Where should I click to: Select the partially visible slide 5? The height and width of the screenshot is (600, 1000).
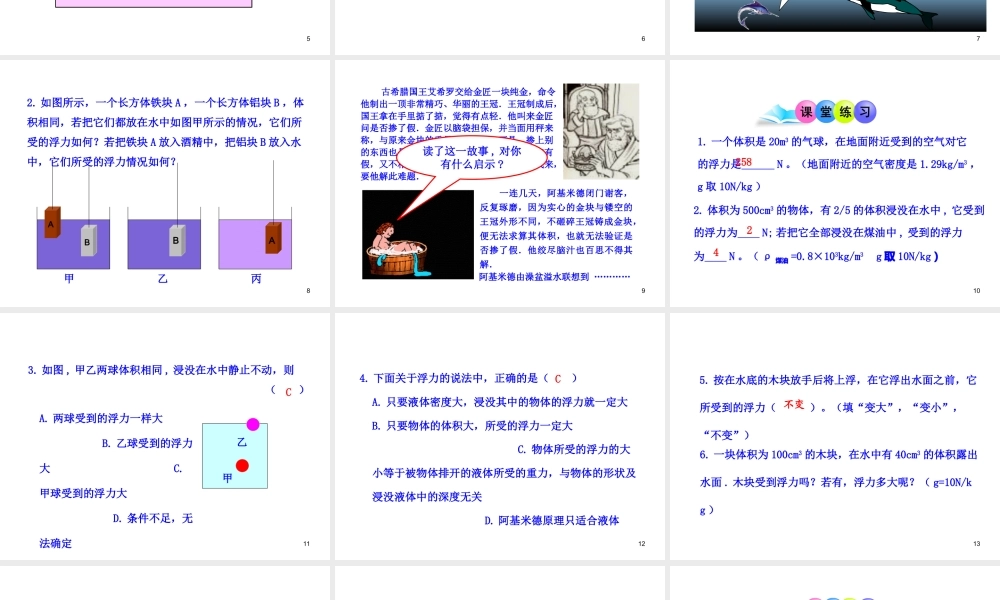[165, 27]
